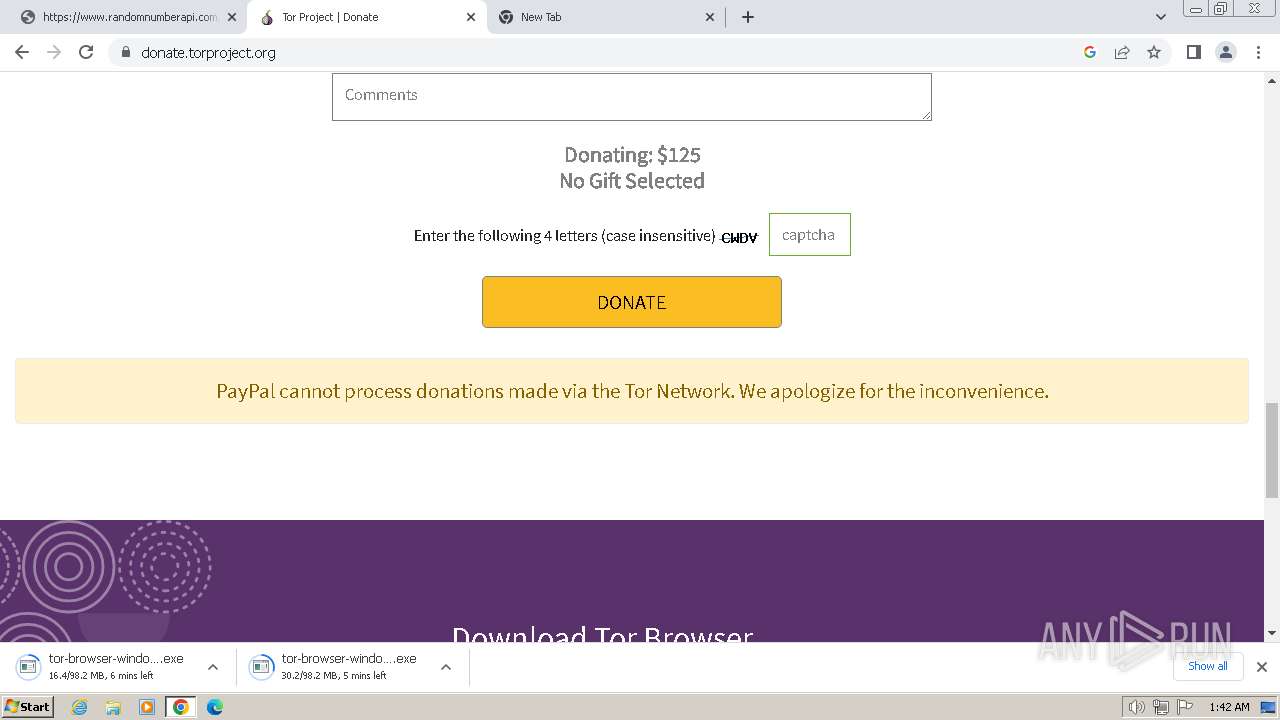Click the address bar URL
This screenshot has height=720, width=1280.
coord(208,53)
